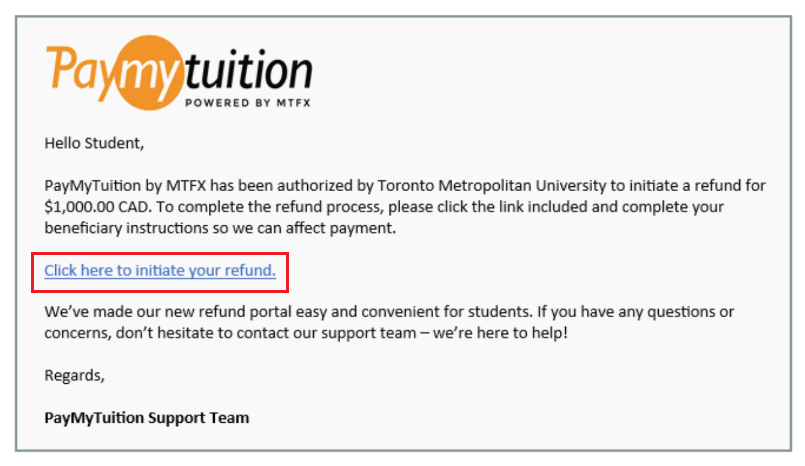Open the "Click here to initiate your refund" link
The image size is (805, 466).
[x=160, y=270]
